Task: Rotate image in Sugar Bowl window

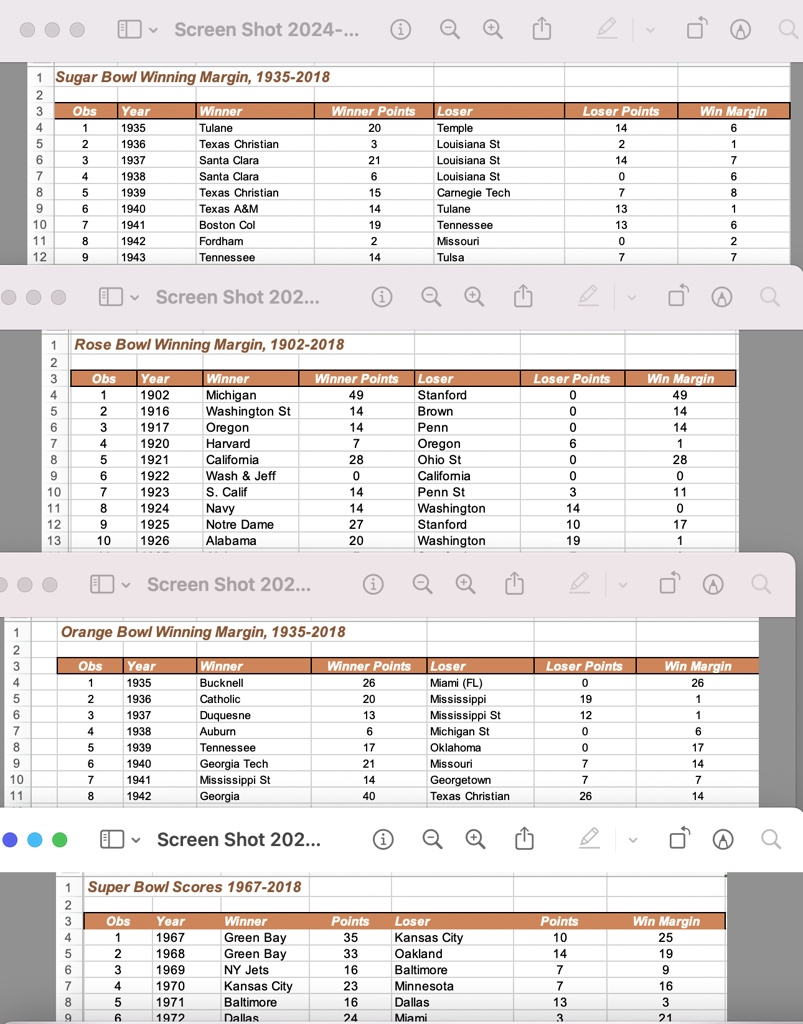Action: [697, 29]
